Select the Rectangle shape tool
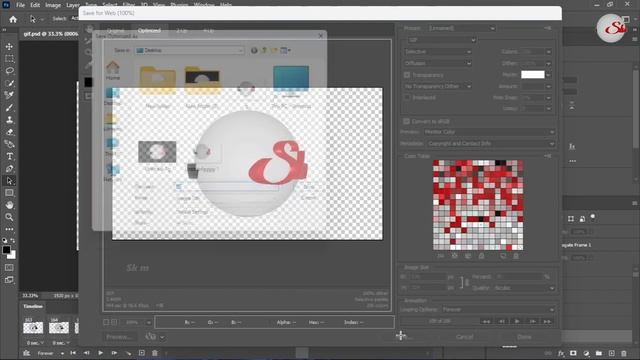Viewport: 640px width, 360px height. click(9, 193)
